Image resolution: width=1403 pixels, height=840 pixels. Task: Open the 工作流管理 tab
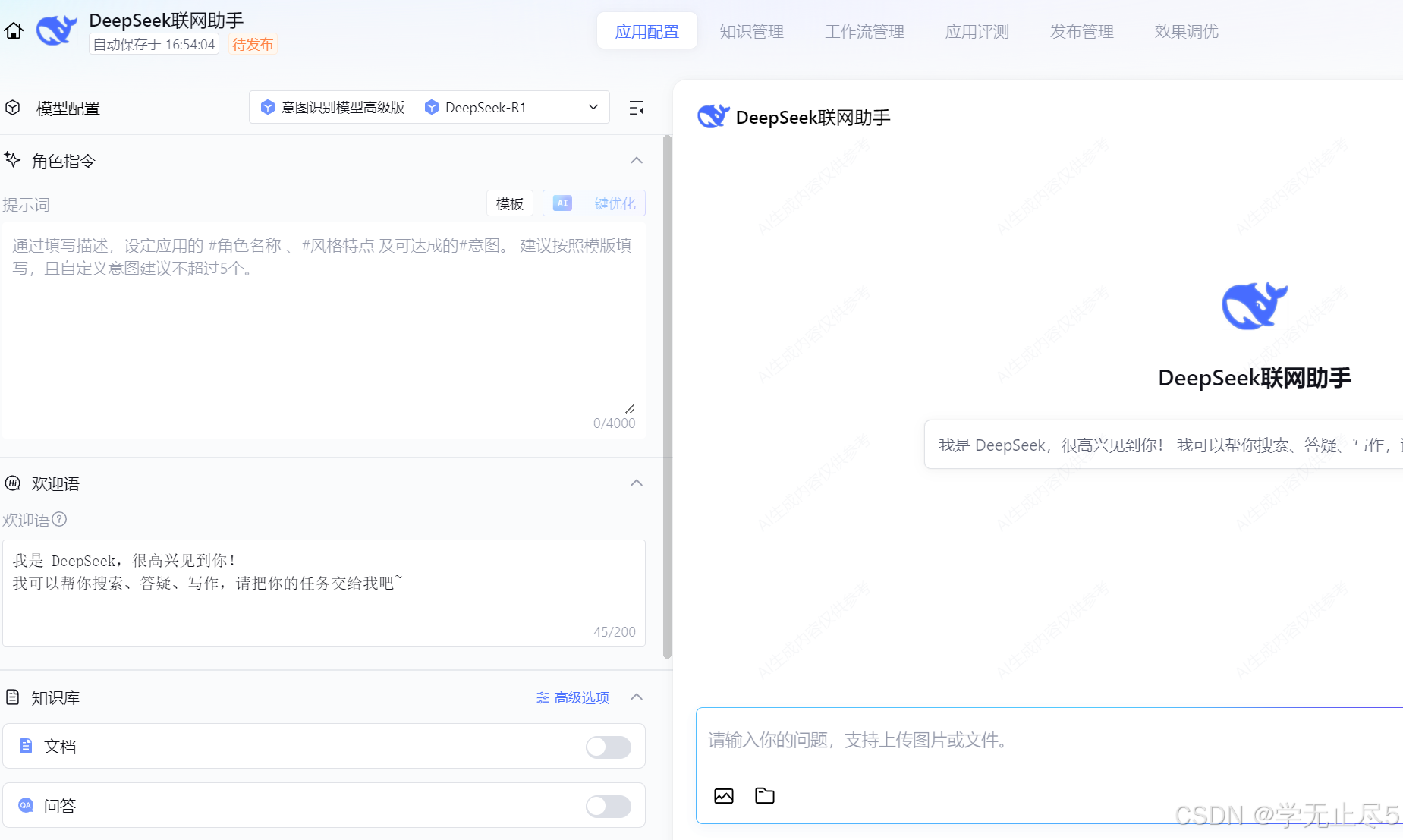pyautogui.click(x=864, y=32)
